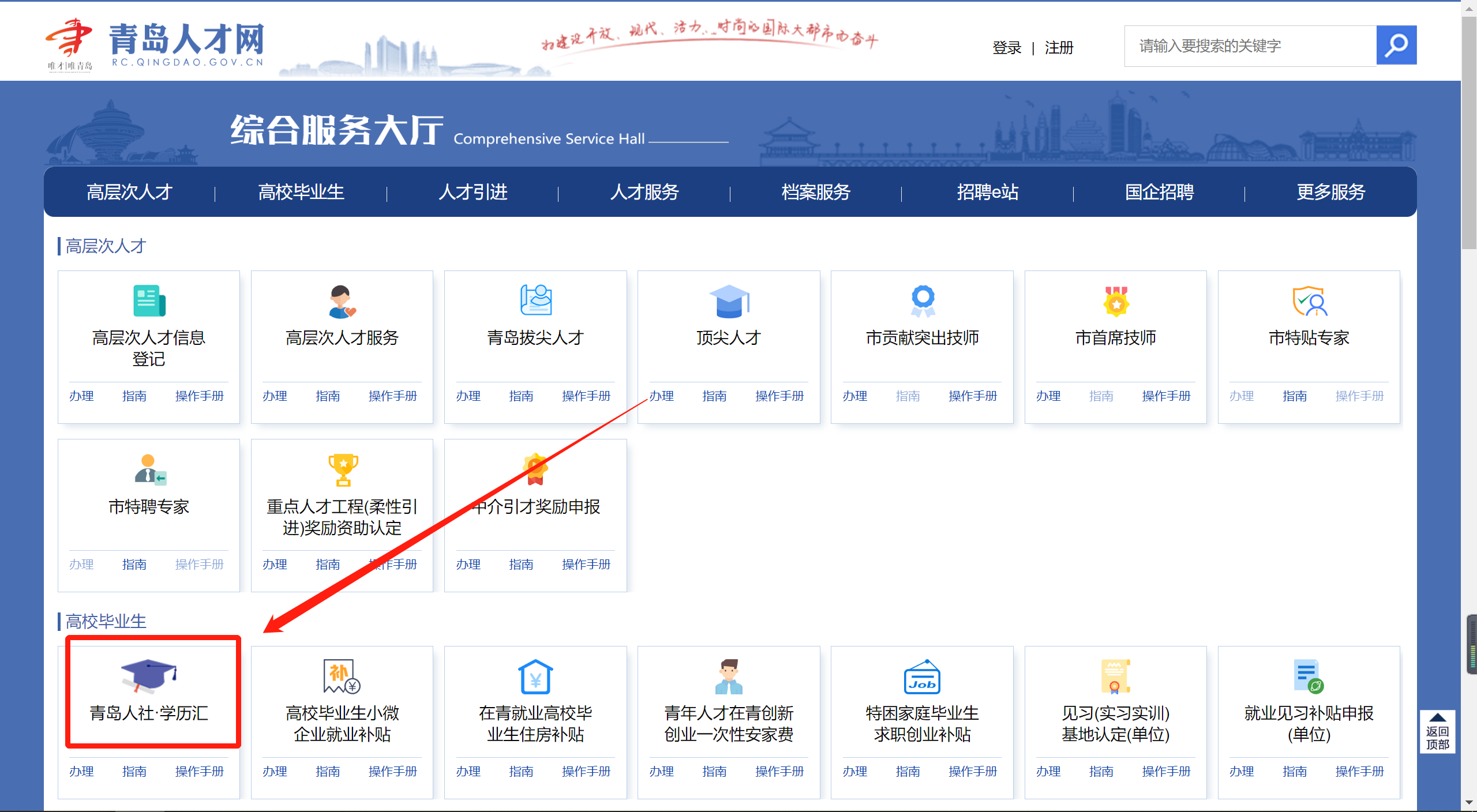Click the 青岛人社·学历汇 graduation cap icon

[148, 675]
